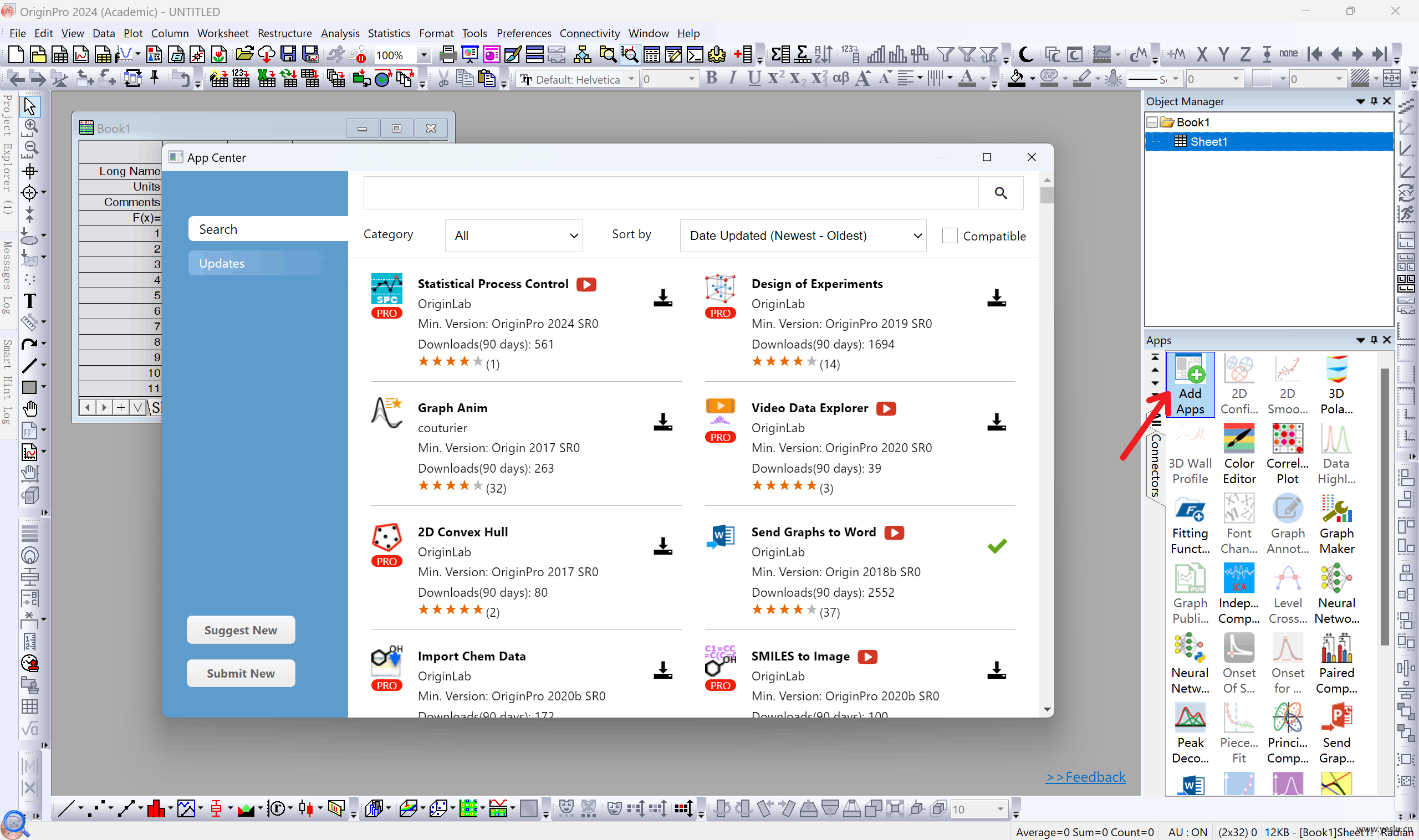This screenshot has width=1419, height=840.
Task: Open the zoom level 100% dropdown
Action: 423,55
